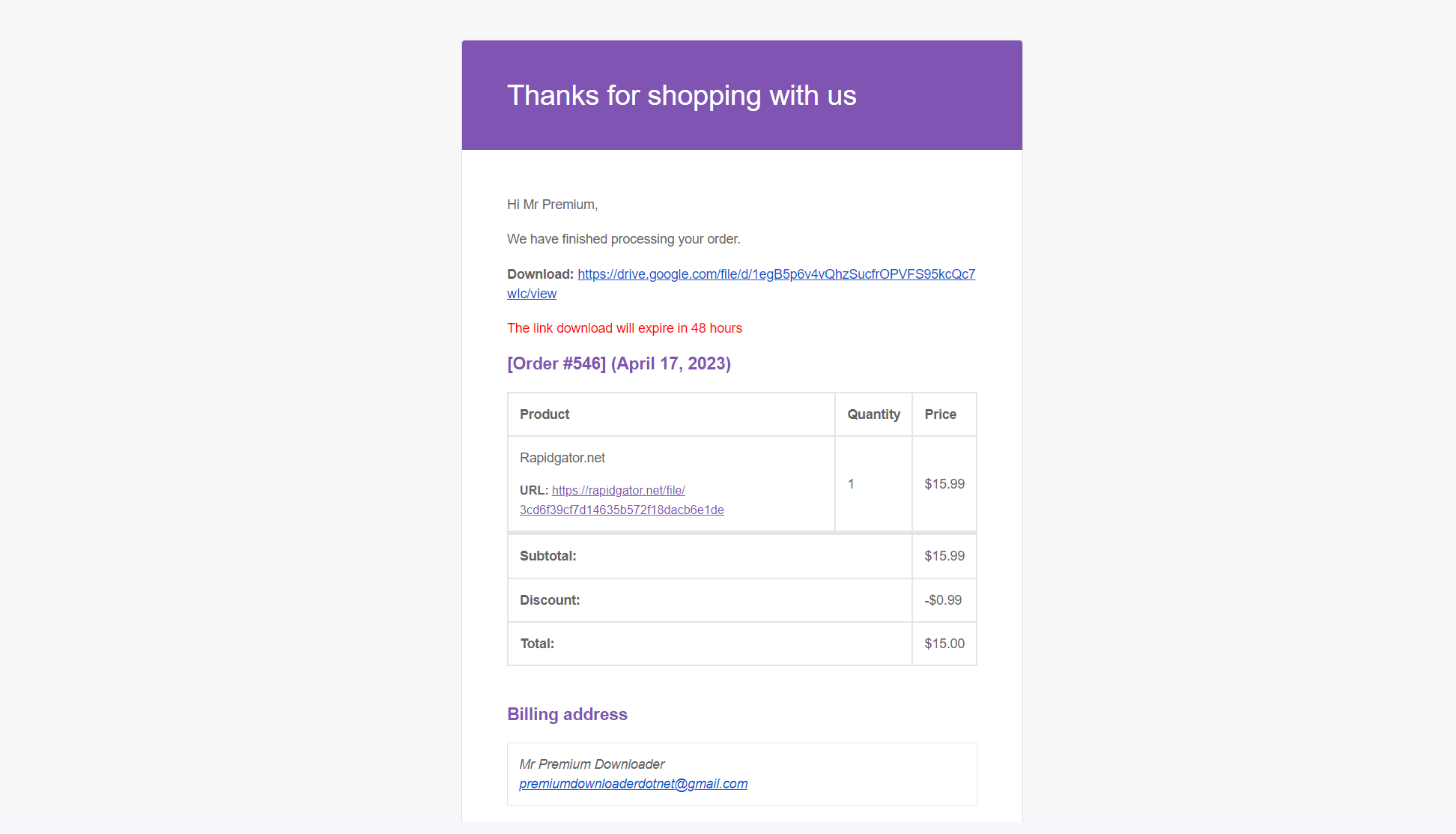Image resolution: width=1456 pixels, height=834 pixels.
Task: Click the Thanks for shopping with us header
Action: 682,96
